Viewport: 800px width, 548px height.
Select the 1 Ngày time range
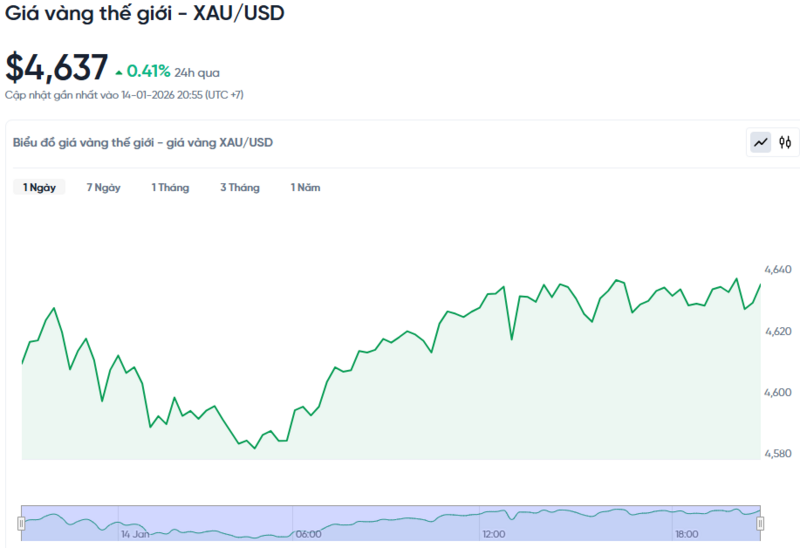[39, 187]
